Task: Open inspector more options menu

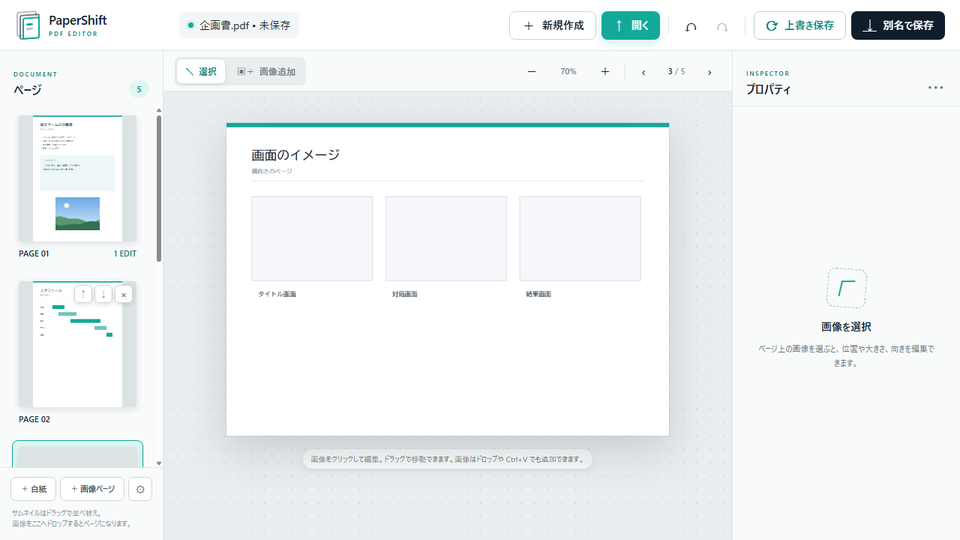Action: coord(936,88)
